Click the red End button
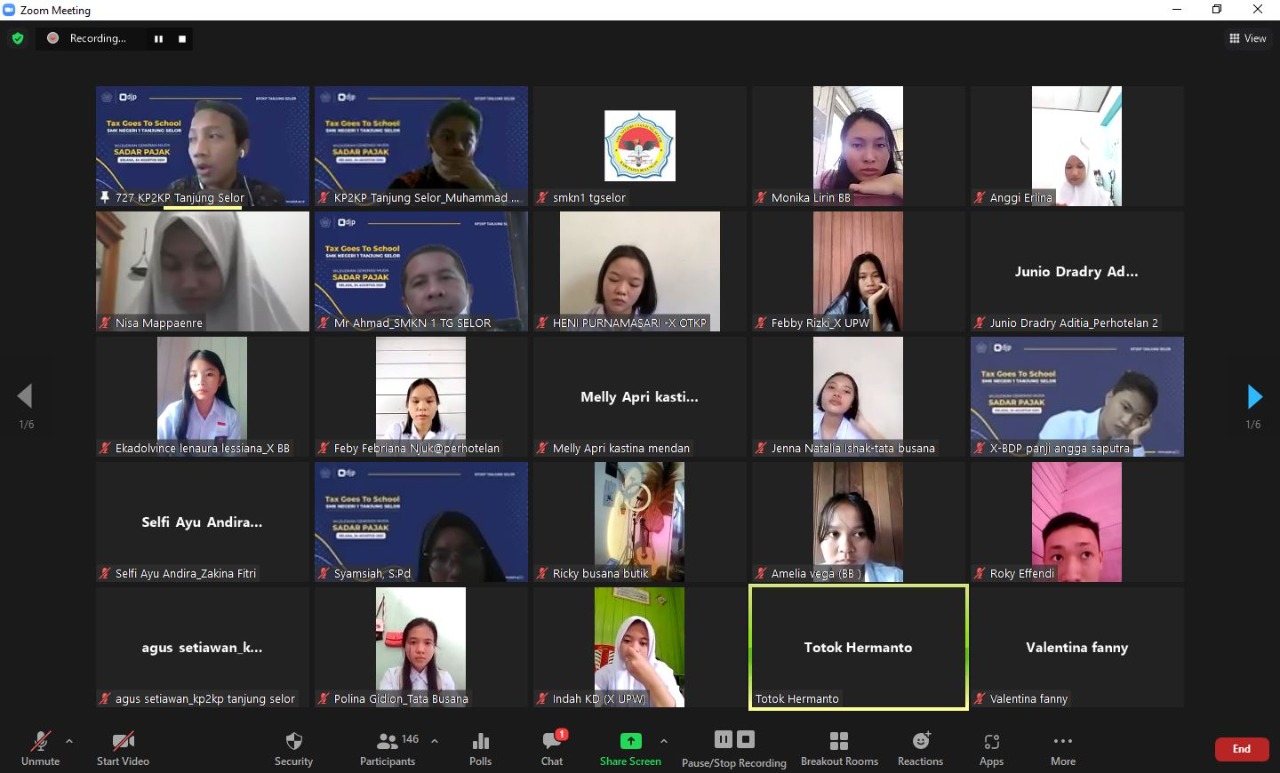The image size is (1280, 773). coord(1241,749)
